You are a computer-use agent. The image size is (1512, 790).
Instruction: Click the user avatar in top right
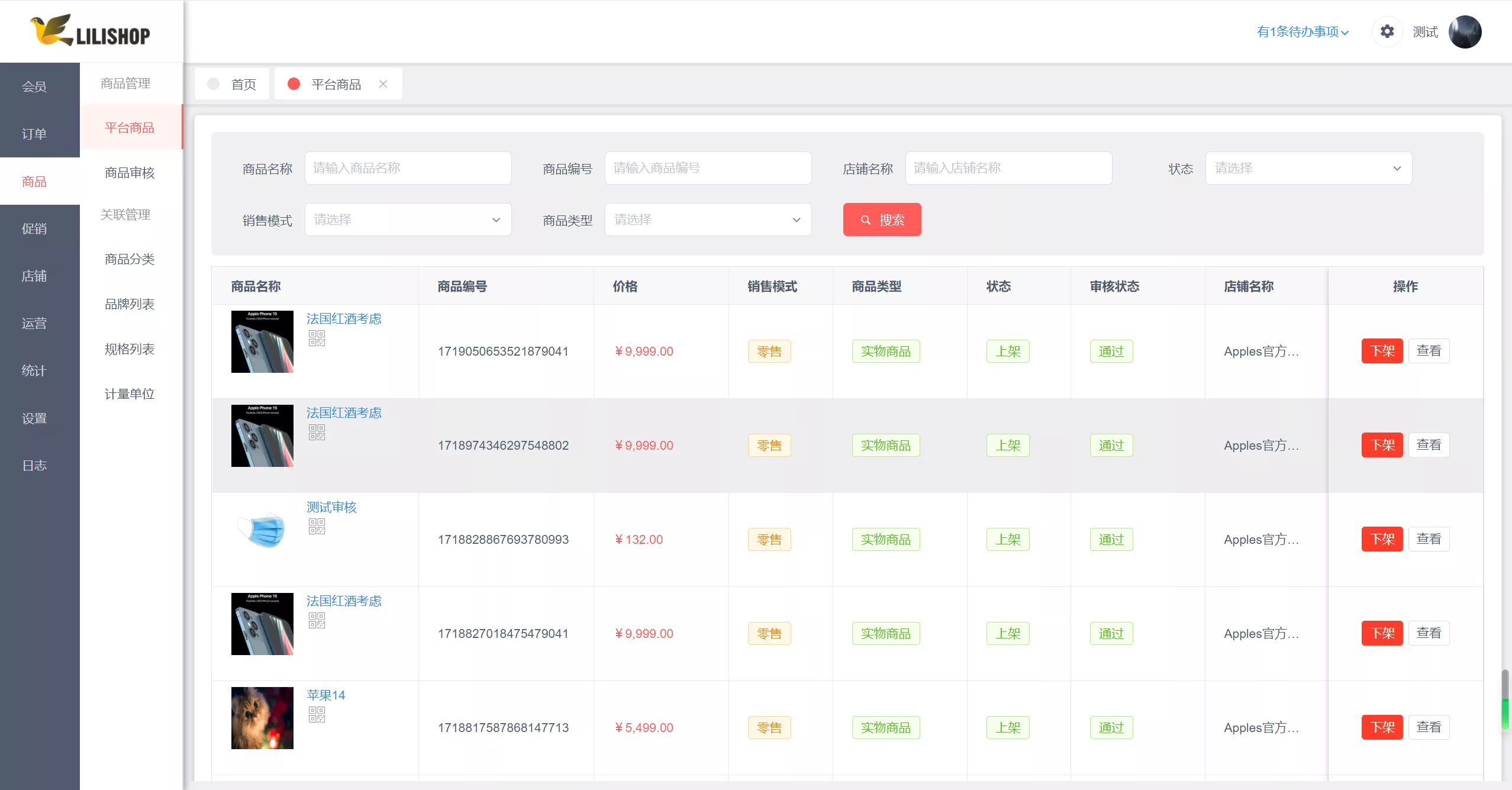[1464, 32]
